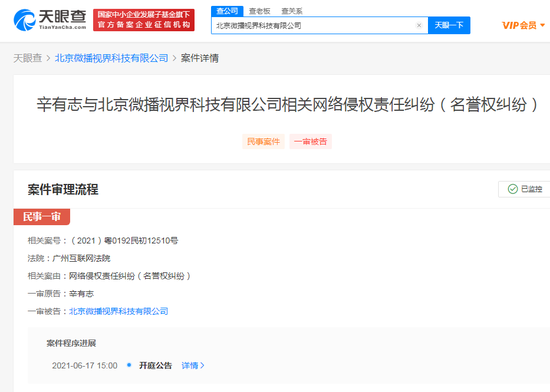Click the 案件程序进展 heading
The image size is (550, 392).
(x=71, y=343)
